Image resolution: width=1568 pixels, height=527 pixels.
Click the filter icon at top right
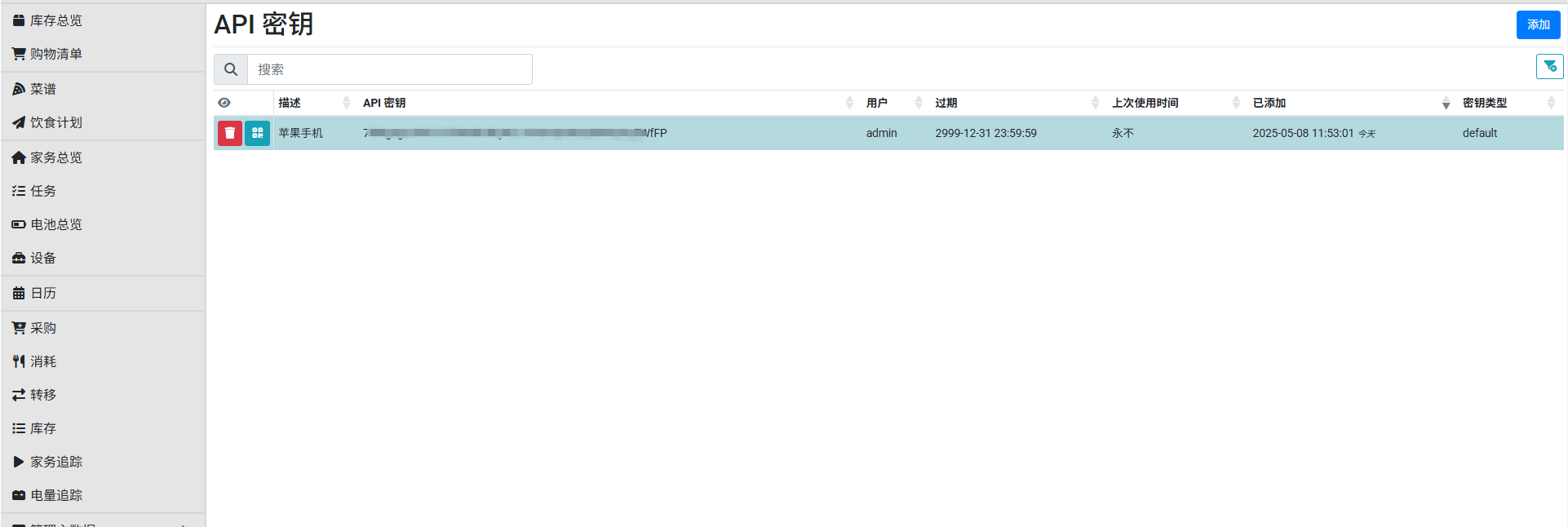click(x=1549, y=67)
